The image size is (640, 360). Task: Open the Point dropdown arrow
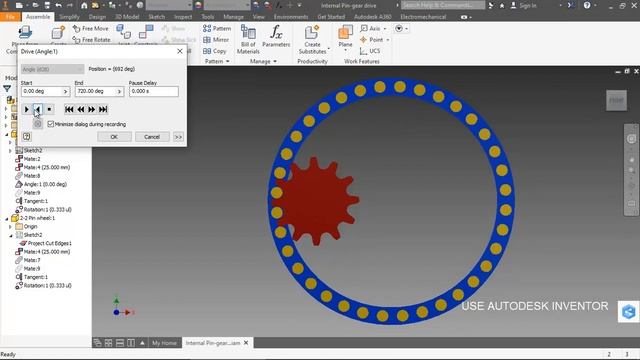pyautogui.click(x=388, y=40)
